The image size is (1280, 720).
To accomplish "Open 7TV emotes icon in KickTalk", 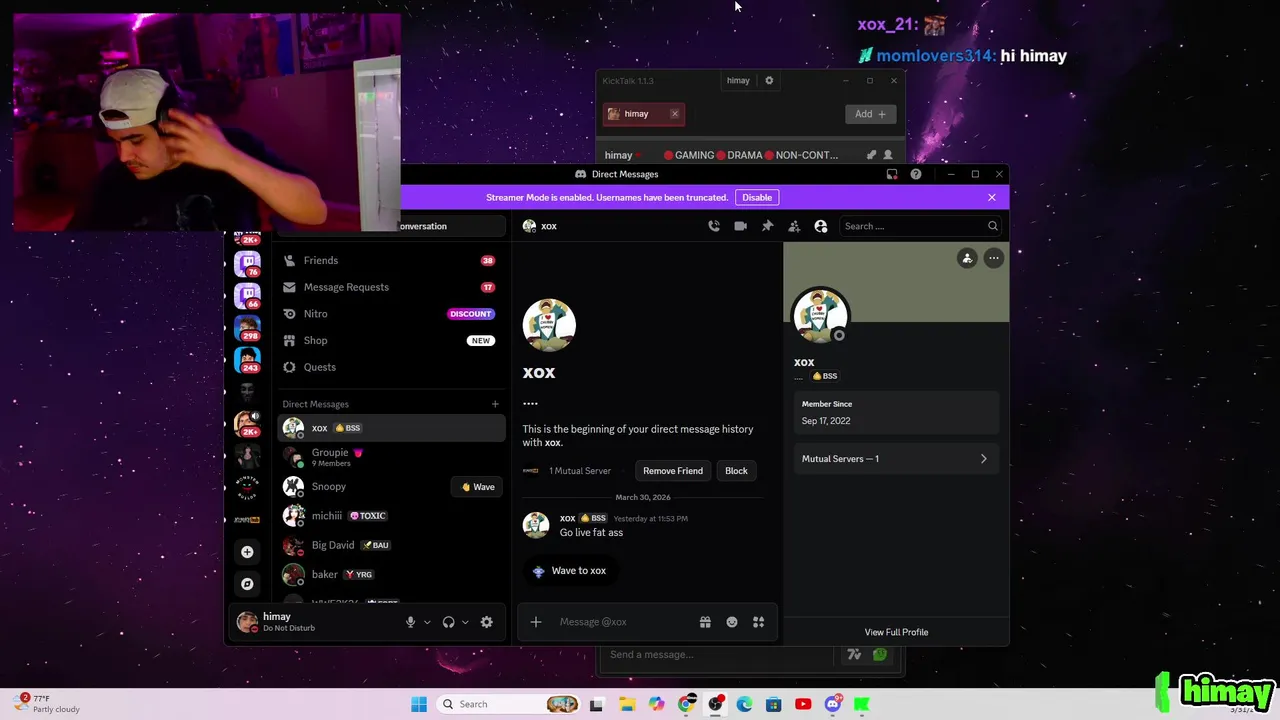I will pos(854,655).
